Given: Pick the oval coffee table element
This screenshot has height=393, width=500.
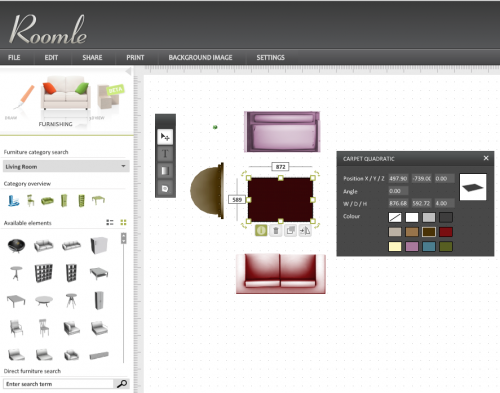Looking at the screenshot, I should coord(44,301).
